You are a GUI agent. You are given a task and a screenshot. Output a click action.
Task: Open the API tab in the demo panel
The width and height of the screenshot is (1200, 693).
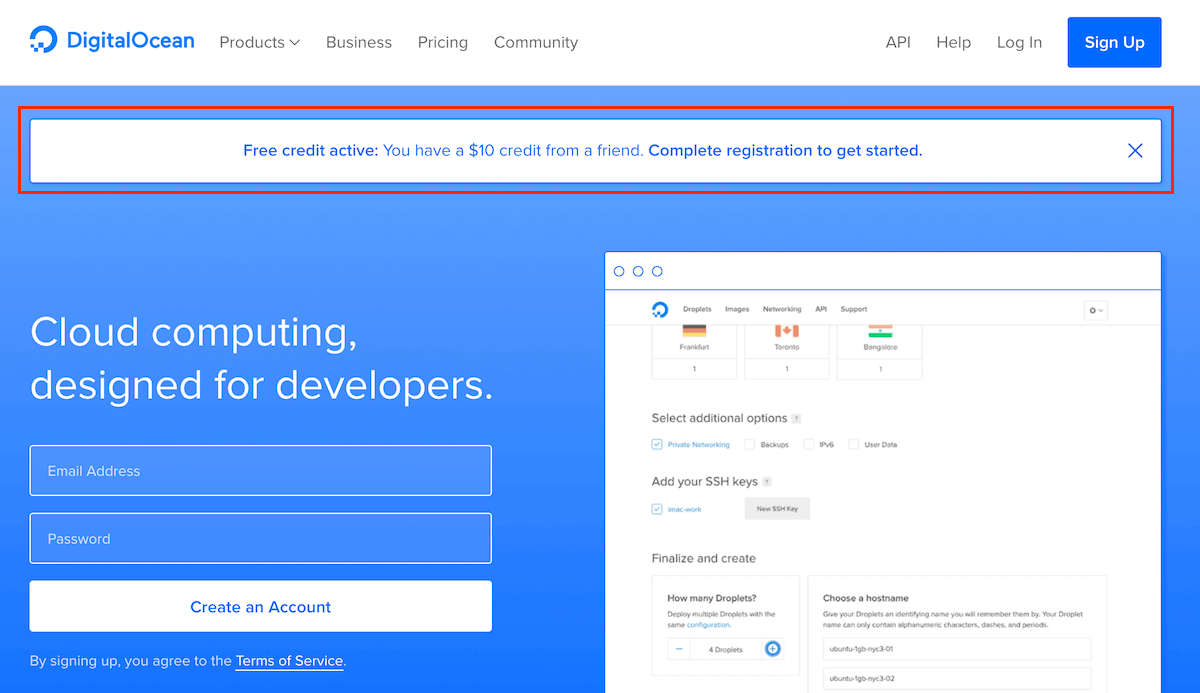tap(821, 310)
